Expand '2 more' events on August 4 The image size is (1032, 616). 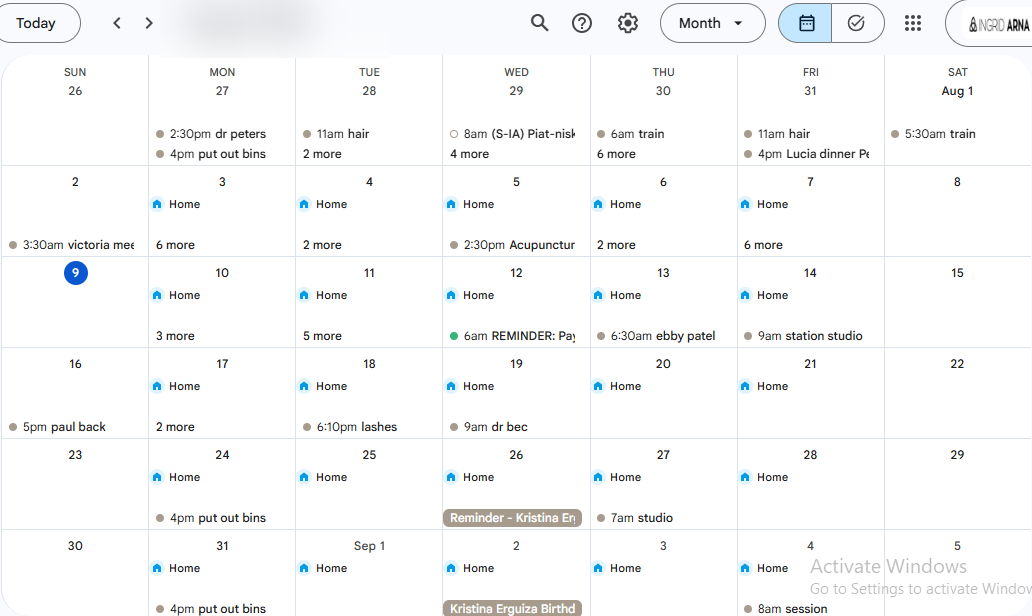tap(322, 245)
